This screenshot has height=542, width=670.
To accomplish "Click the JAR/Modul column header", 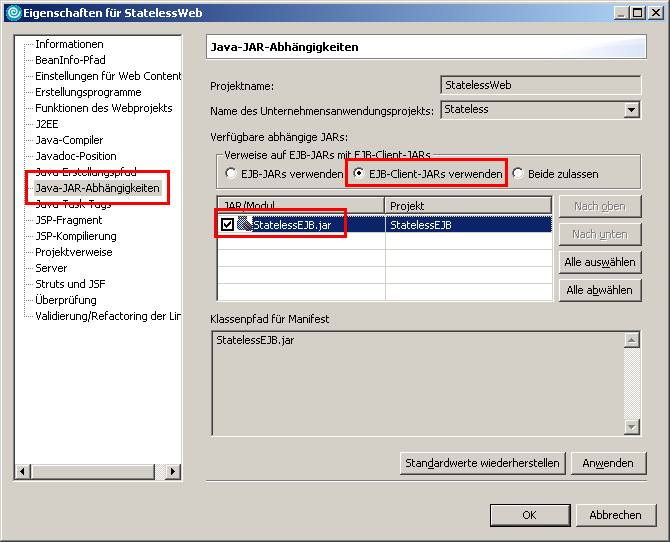I will coord(301,206).
